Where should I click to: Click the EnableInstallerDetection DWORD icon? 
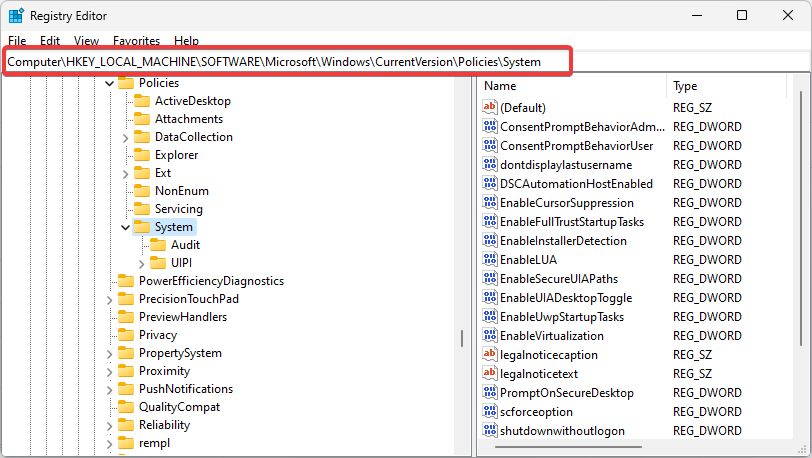(x=489, y=240)
